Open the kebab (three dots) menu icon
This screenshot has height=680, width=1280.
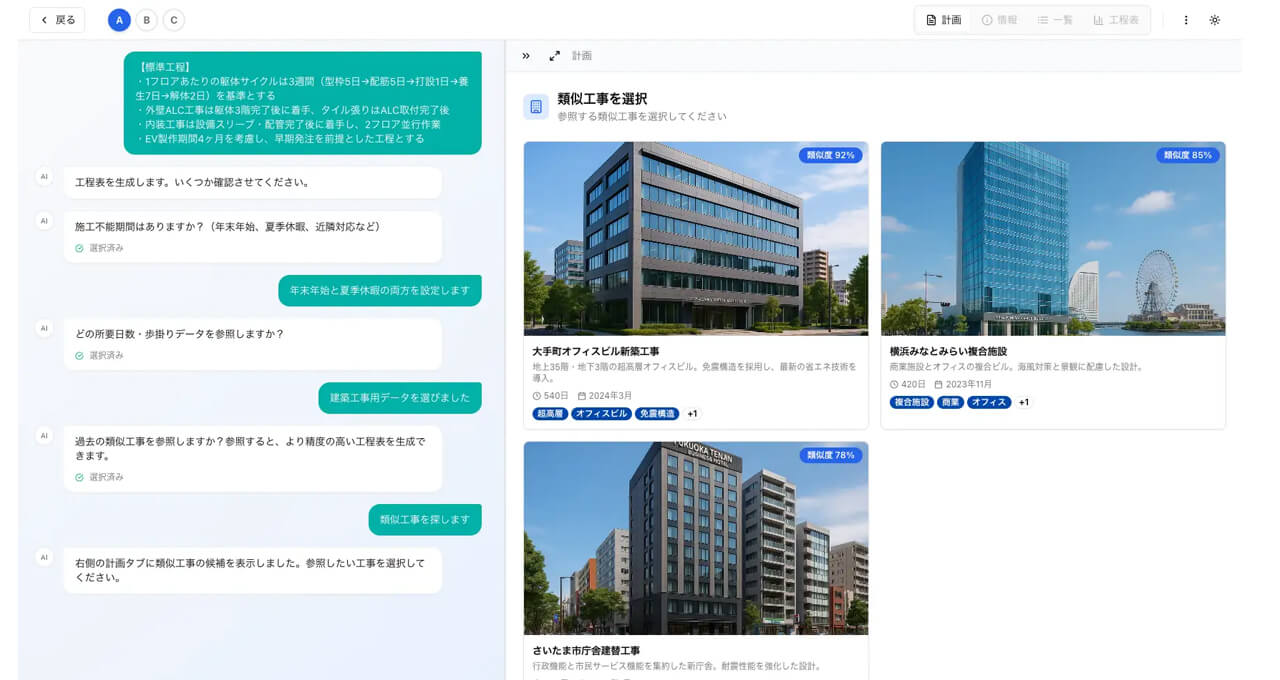coord(1185,19)
